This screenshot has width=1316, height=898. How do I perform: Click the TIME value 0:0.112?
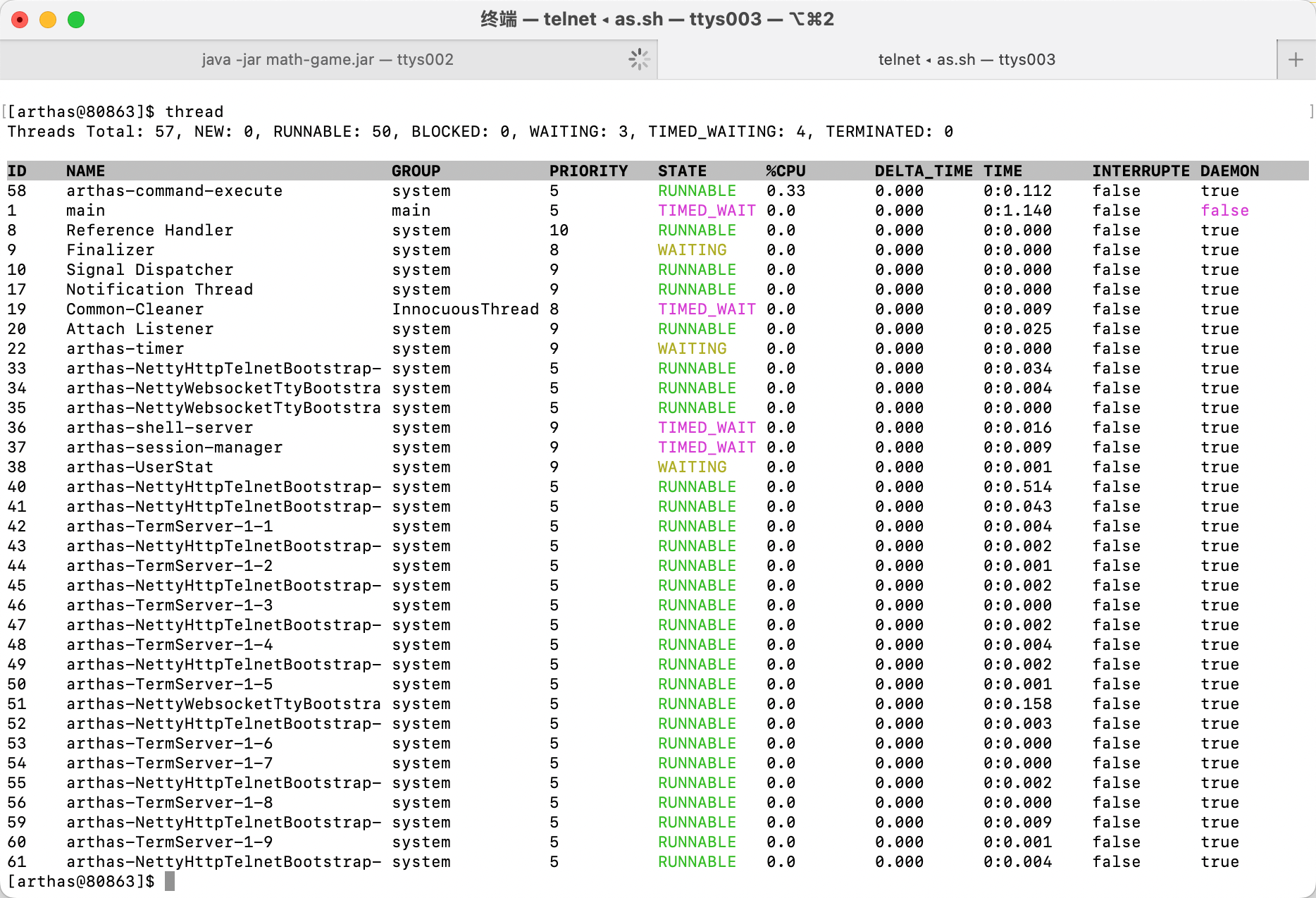[x=1017, y=190]
